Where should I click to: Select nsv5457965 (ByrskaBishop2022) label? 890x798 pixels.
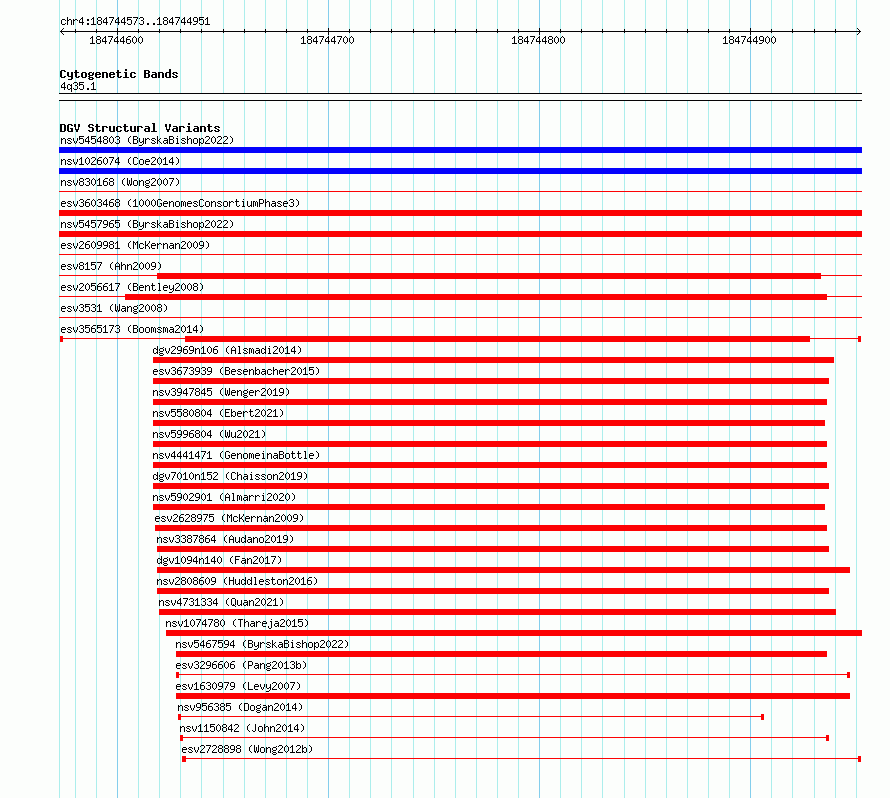point(147,224)
